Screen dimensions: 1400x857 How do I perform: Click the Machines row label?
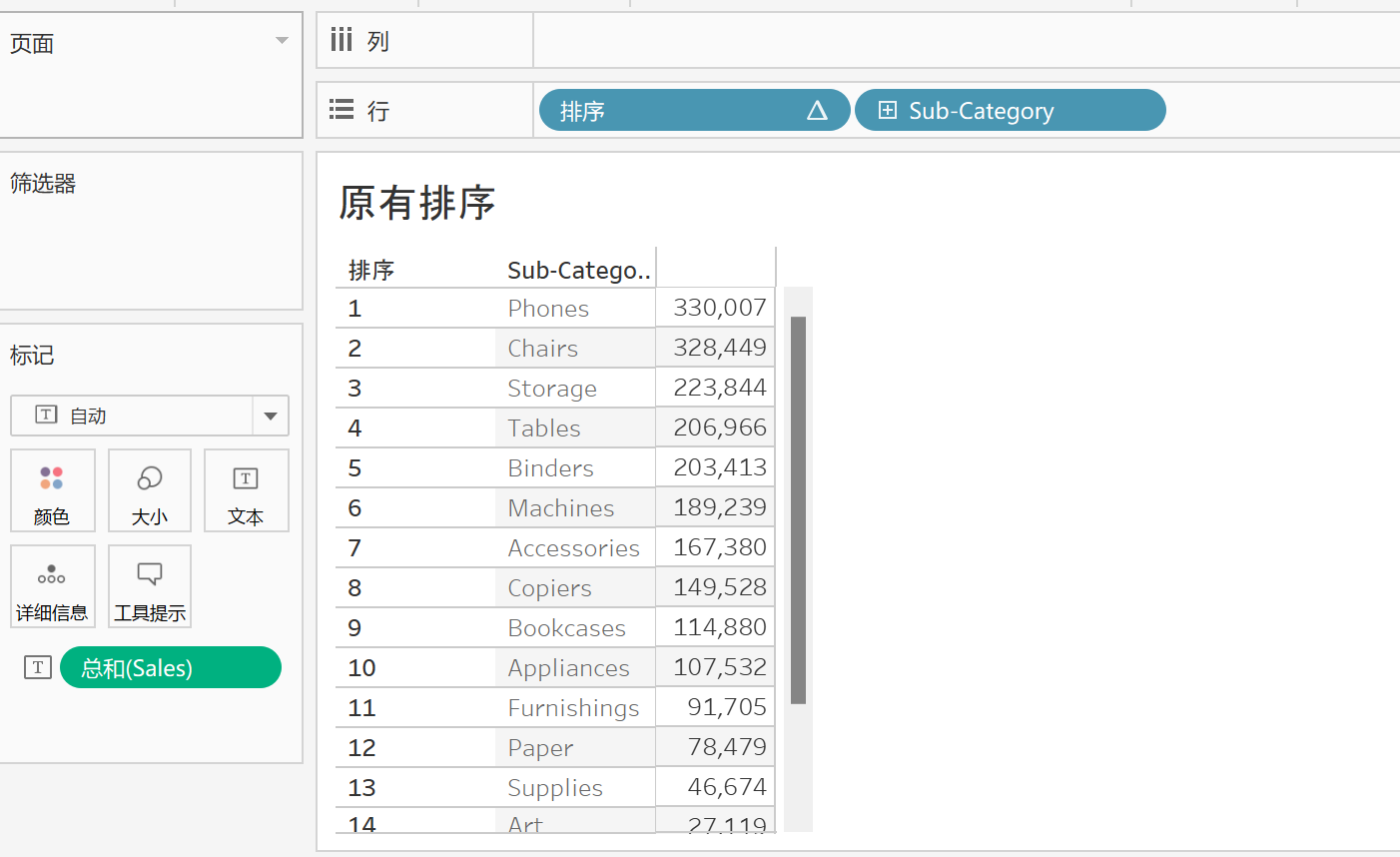(x=561, y=507)
